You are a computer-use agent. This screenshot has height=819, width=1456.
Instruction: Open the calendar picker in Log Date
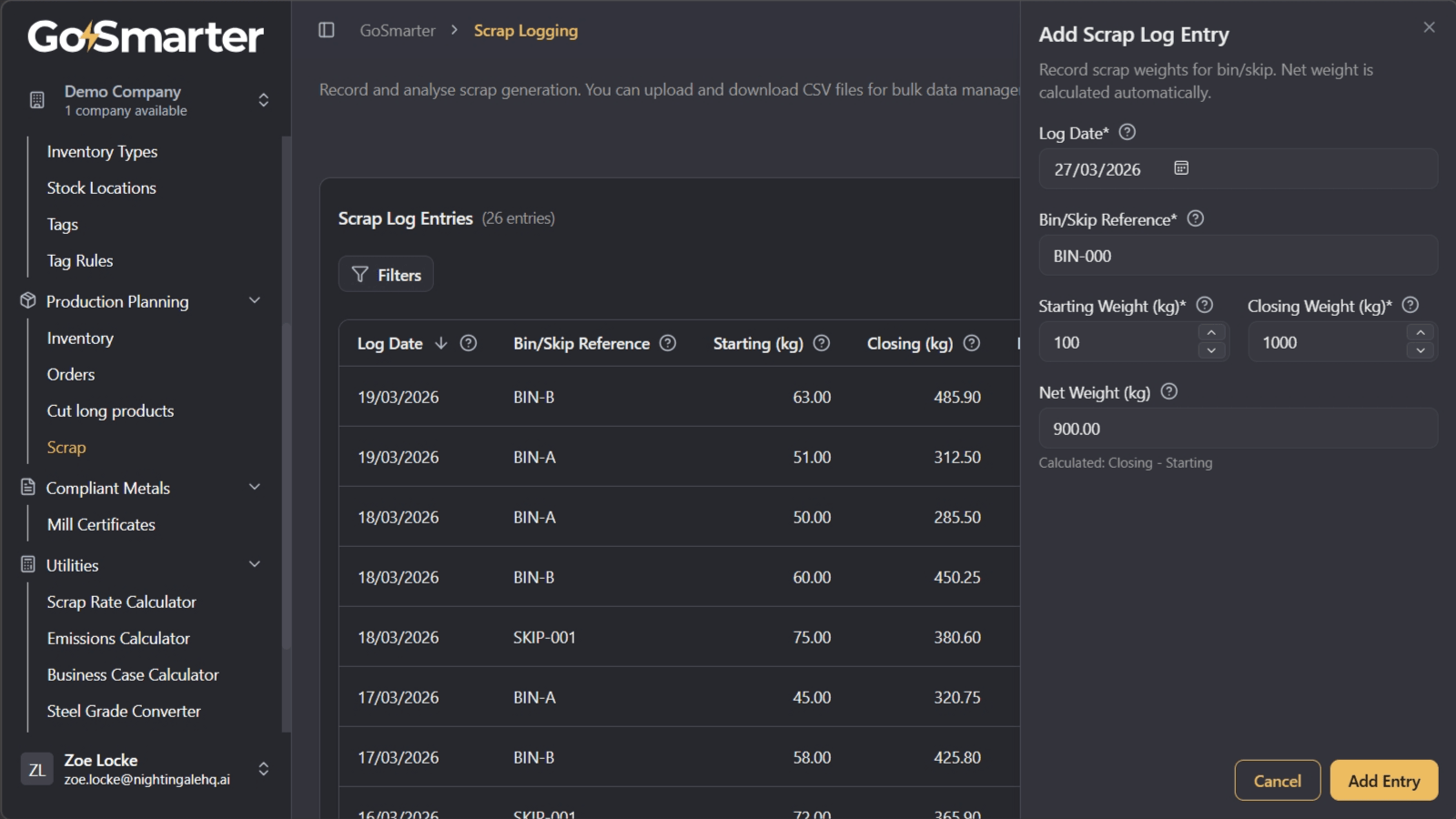coord(1181,168)
